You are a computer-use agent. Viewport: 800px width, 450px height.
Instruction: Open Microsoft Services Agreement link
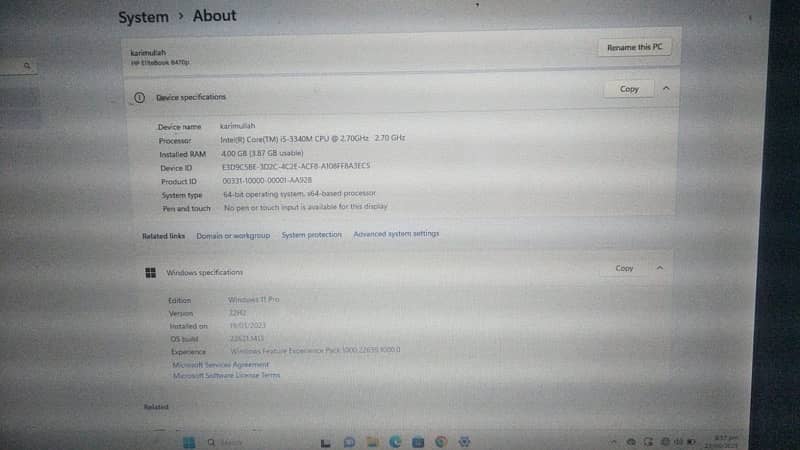[x=220, y=365]
